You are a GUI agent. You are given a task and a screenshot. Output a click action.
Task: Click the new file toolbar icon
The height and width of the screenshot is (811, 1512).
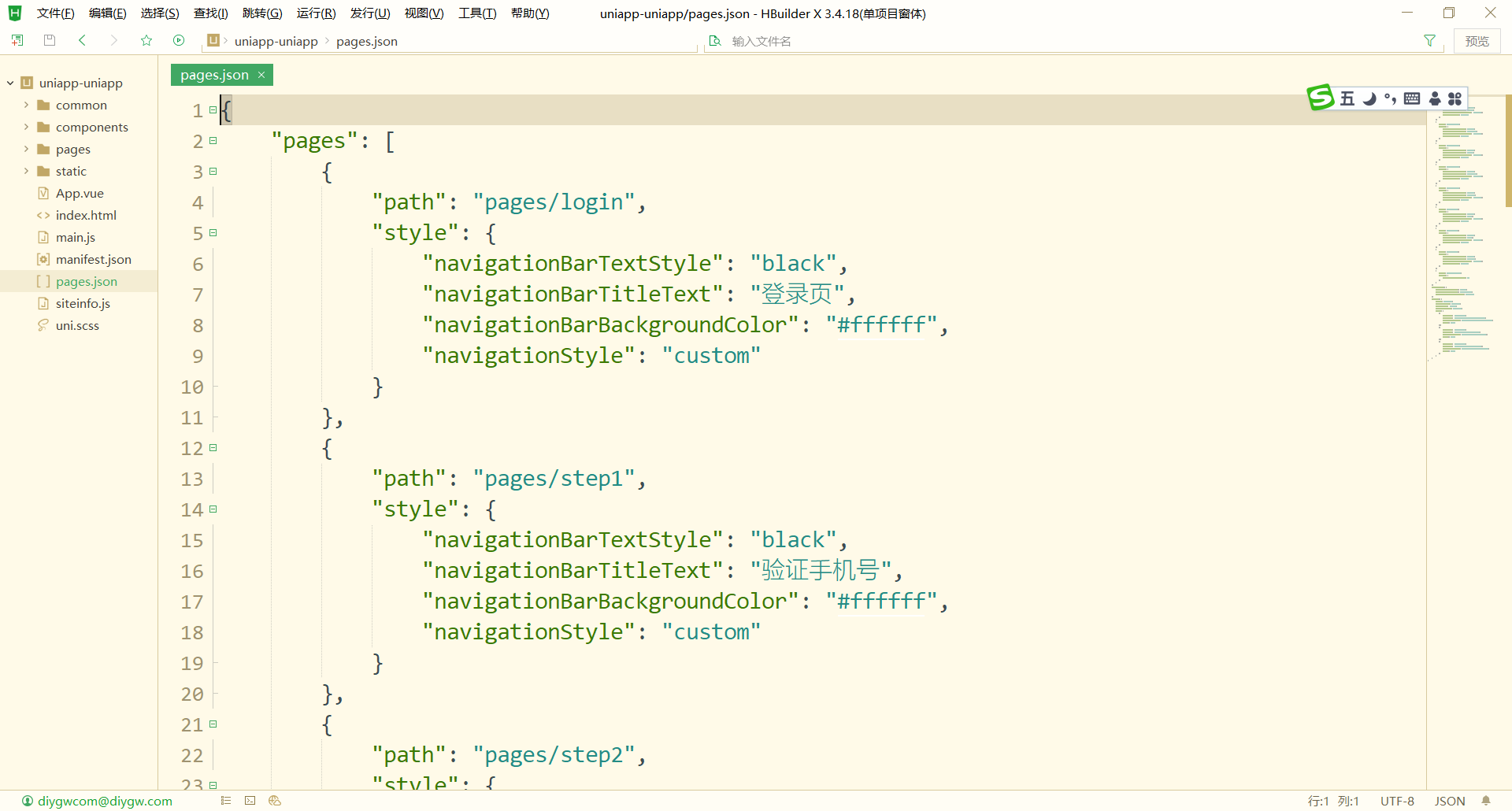pos(17,40)
